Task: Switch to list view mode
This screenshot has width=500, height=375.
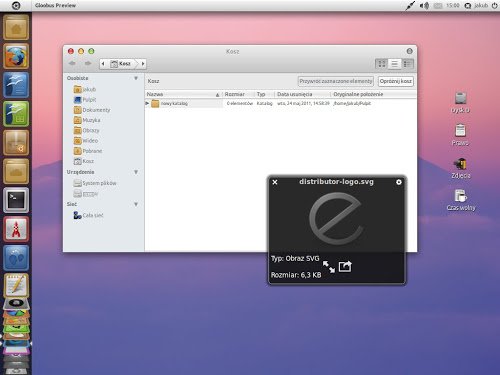Action: [395, 64]
